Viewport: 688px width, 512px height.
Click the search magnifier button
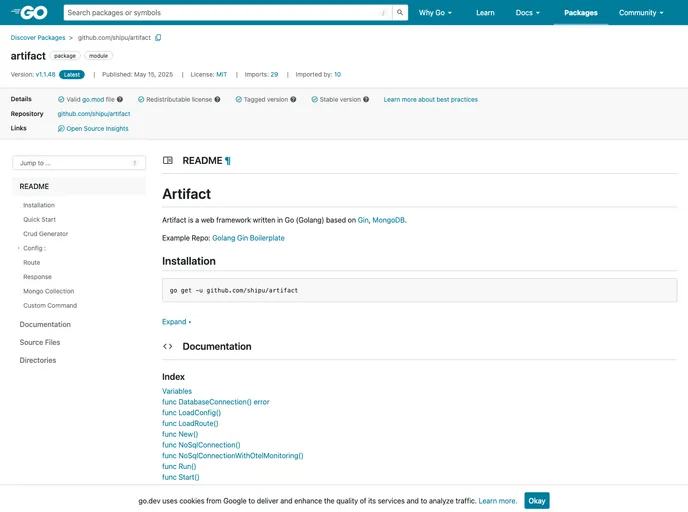point(400,13)
